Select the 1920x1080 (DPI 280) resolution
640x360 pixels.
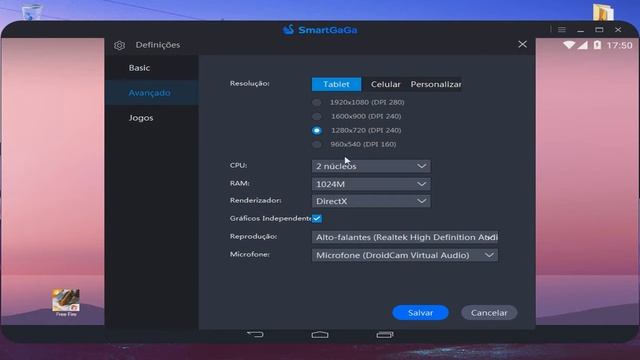tap(317, 102)
